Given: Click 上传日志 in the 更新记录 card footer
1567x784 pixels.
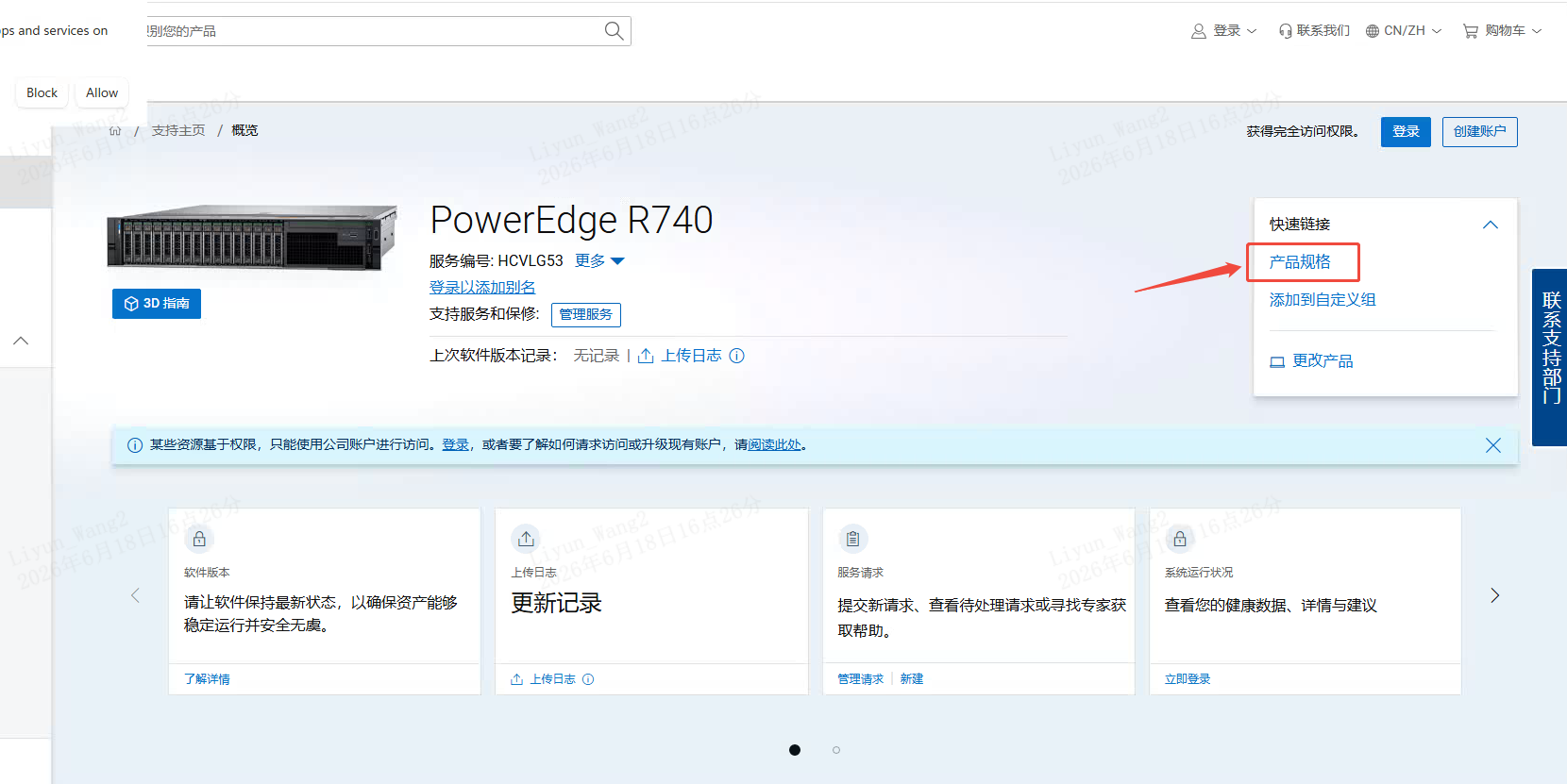Looking at the screenshot, I should [552, 679].
